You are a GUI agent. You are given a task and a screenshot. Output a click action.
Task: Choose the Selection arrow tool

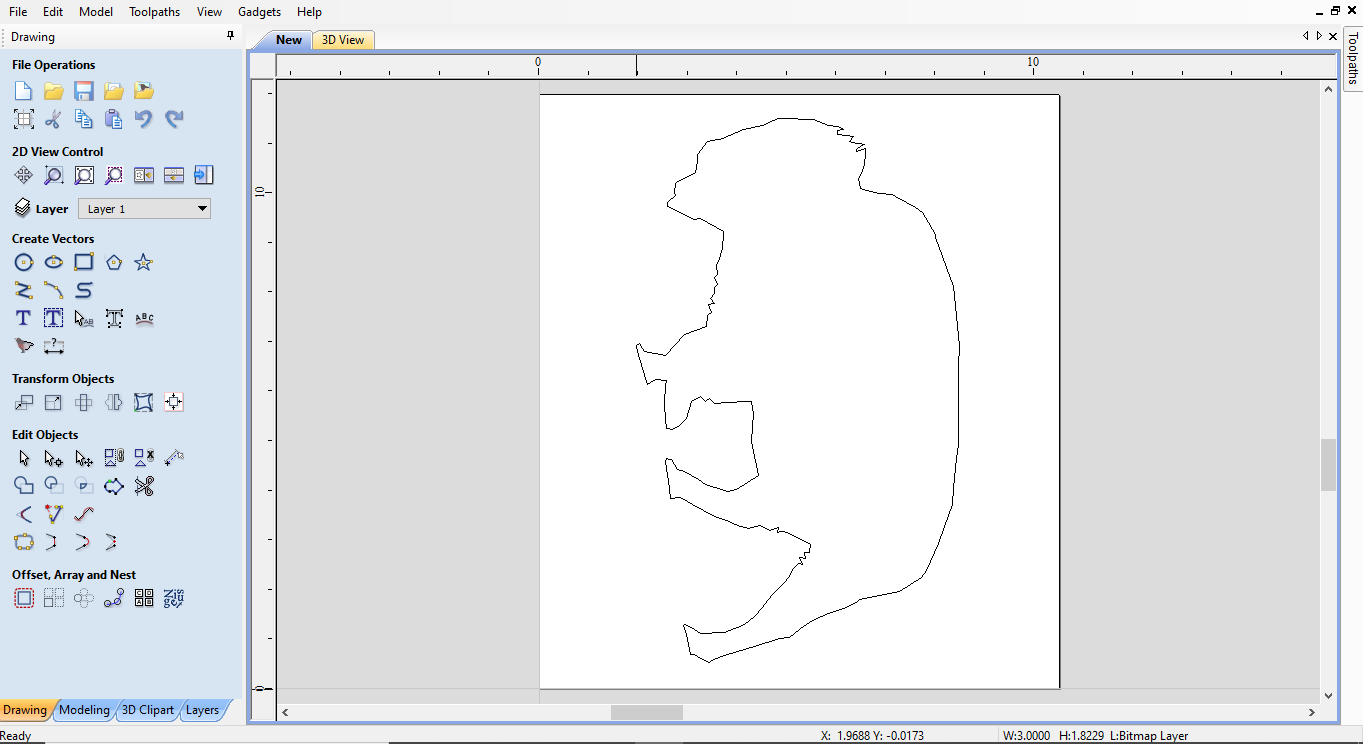(24, 458)
